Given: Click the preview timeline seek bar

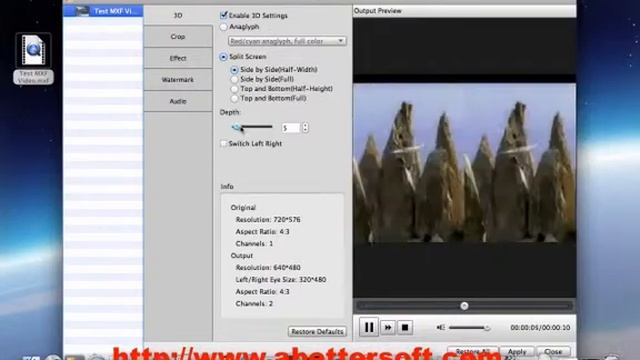Looking at the screenshot, I should pyautogui.click(x=464, y=306).
